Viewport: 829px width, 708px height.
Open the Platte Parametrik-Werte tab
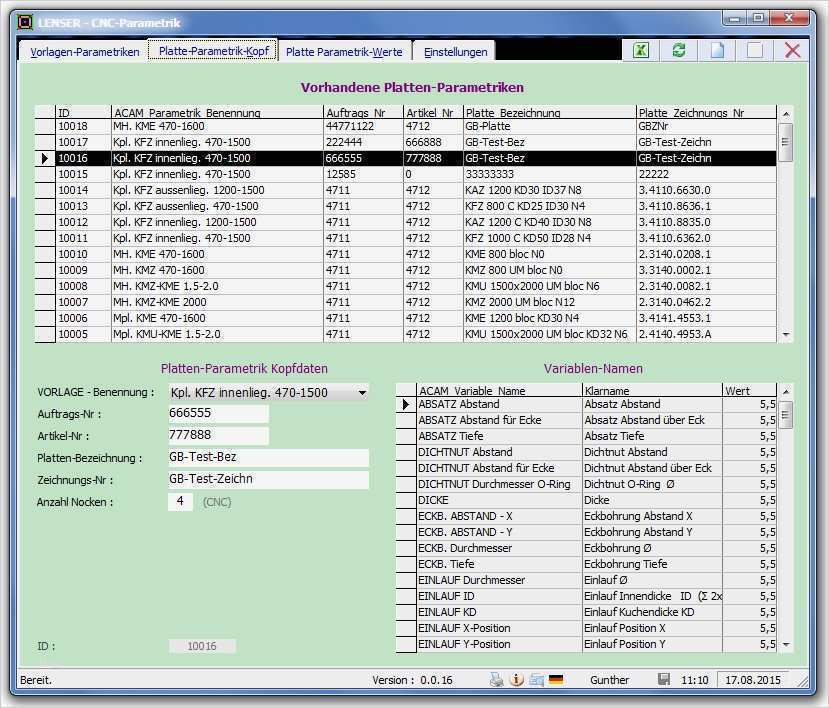[x=344, y=52]
